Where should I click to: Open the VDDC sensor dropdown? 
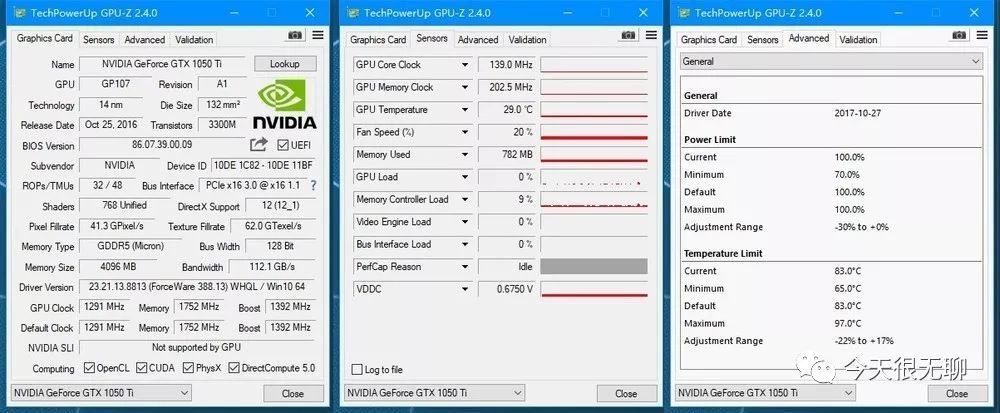coord(465,289)
